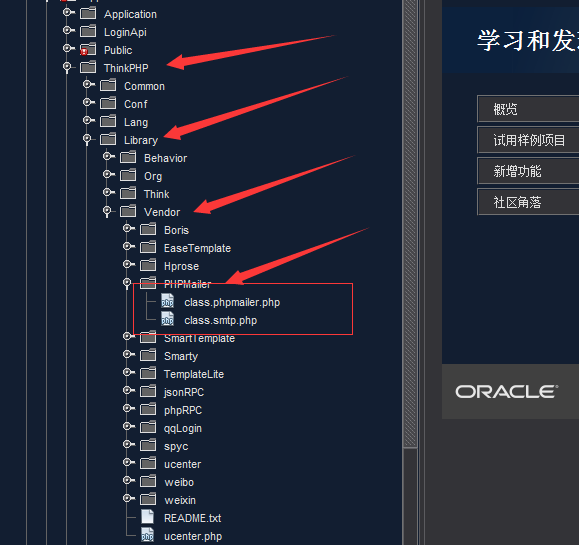Click the Smarty folder icon

tap(148, 355)
